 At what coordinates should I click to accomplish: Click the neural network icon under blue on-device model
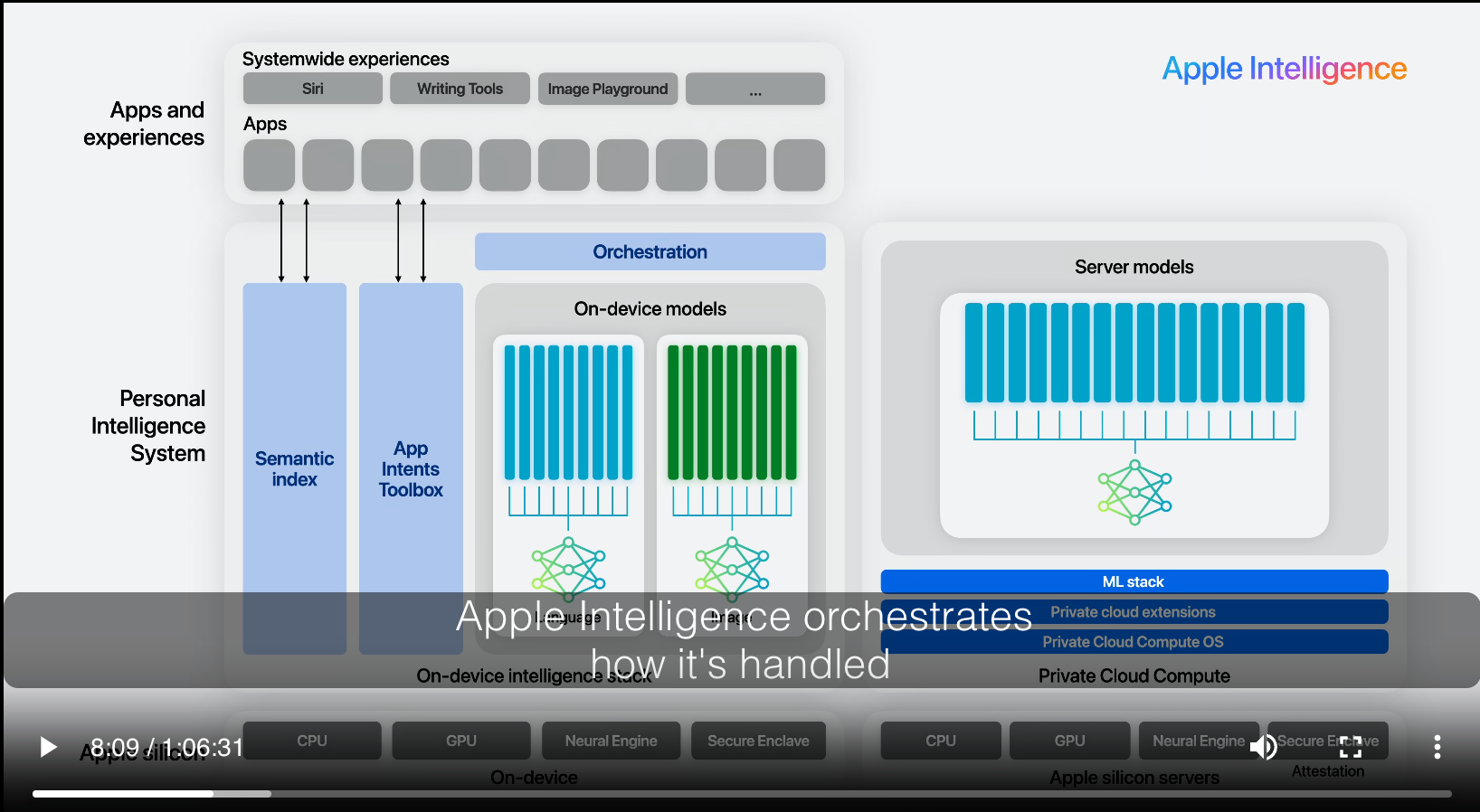[x=568, y=568]
